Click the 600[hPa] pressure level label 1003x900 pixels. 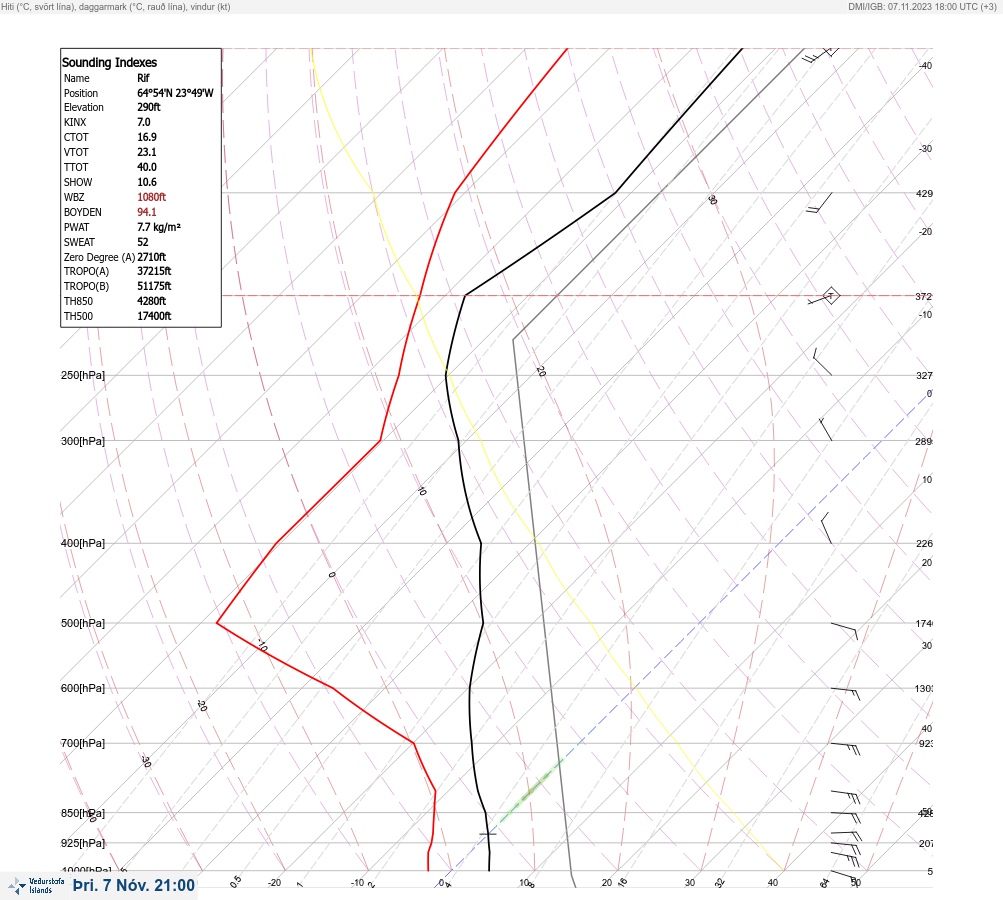83,688
